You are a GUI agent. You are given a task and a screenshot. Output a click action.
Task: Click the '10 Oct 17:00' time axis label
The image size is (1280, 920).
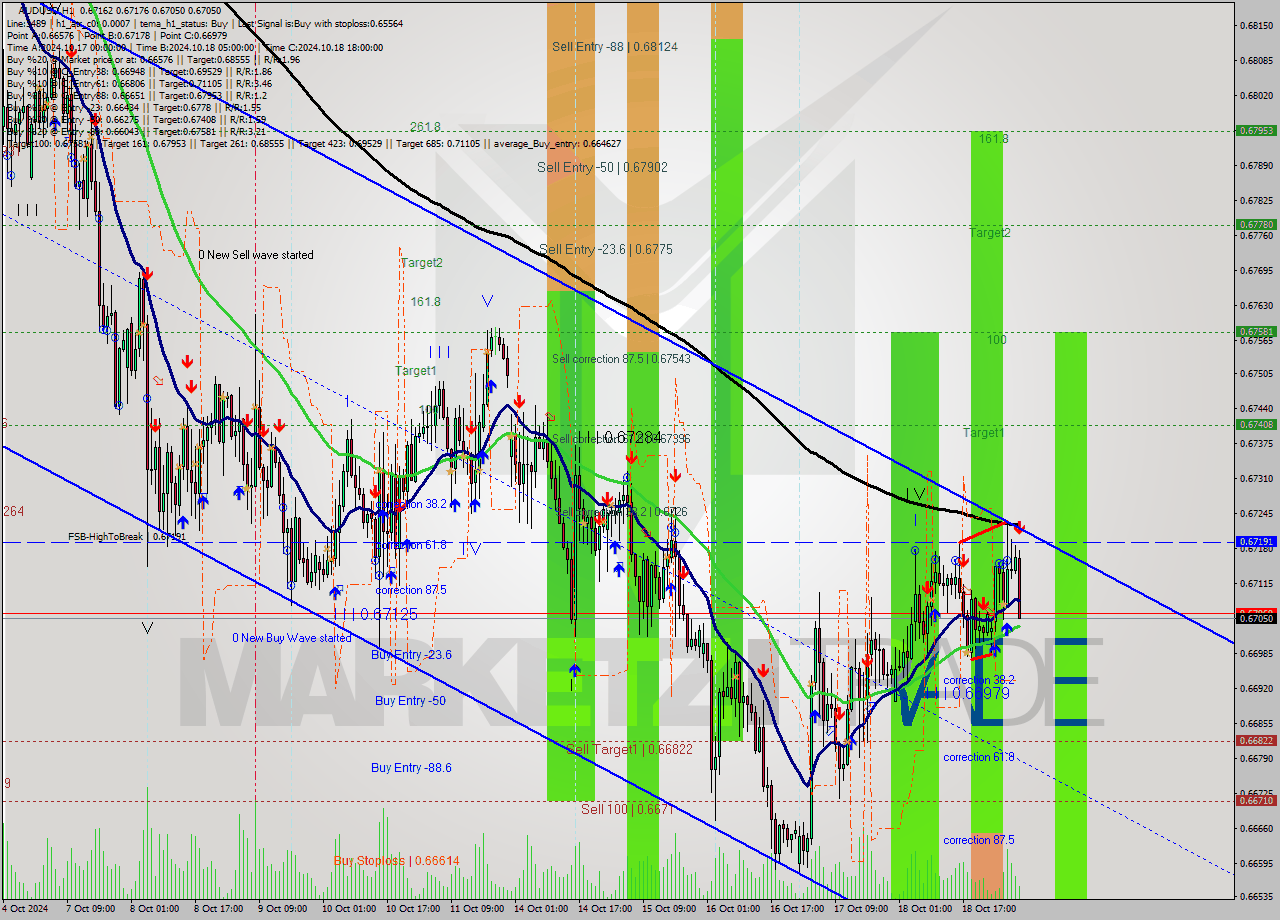coord(411,909)
